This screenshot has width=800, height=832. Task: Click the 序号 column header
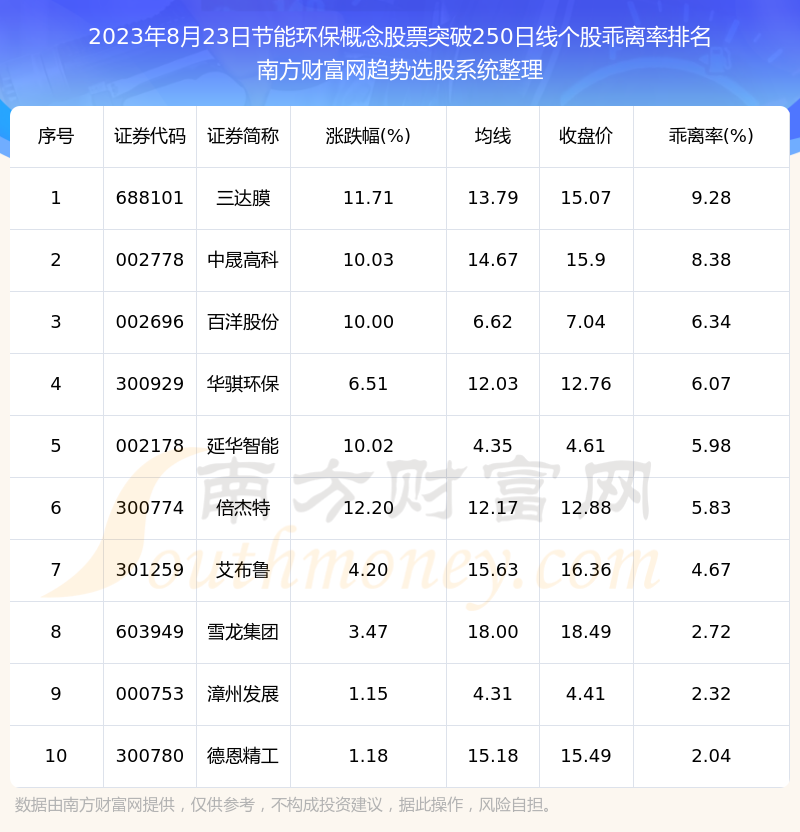click(x=56, y=136)
